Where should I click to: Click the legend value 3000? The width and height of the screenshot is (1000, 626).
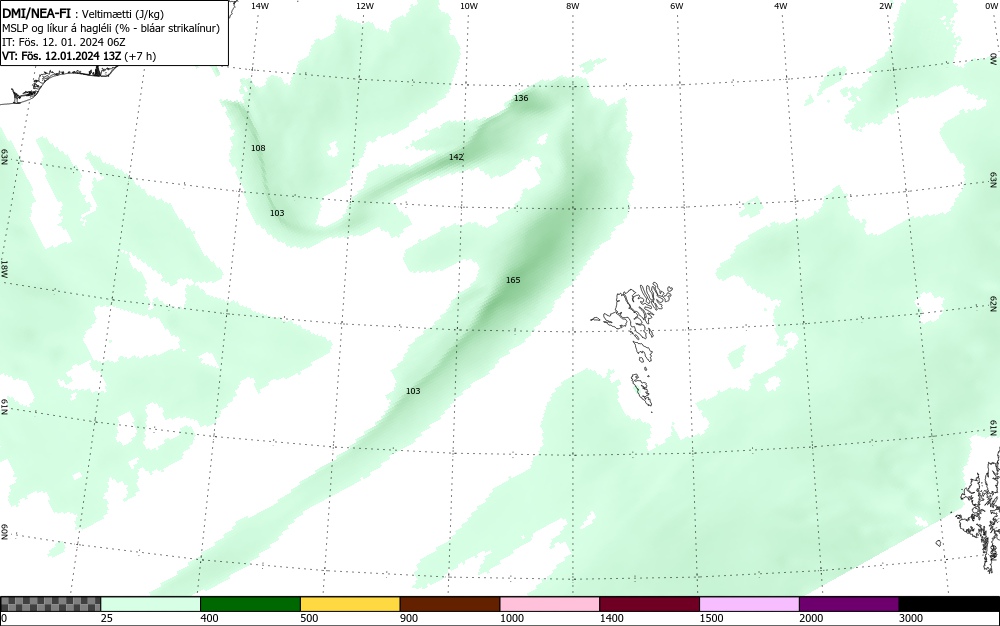pos(911,618)
